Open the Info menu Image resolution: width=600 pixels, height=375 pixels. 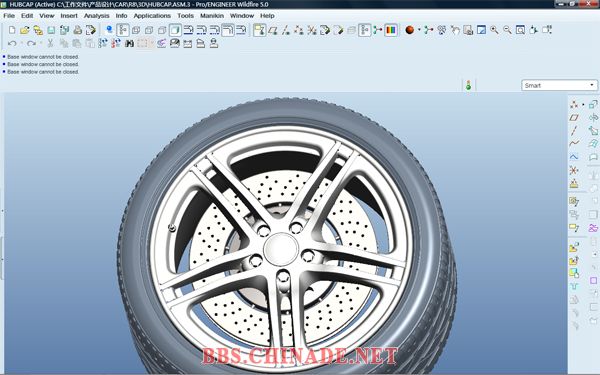[121, 16]
